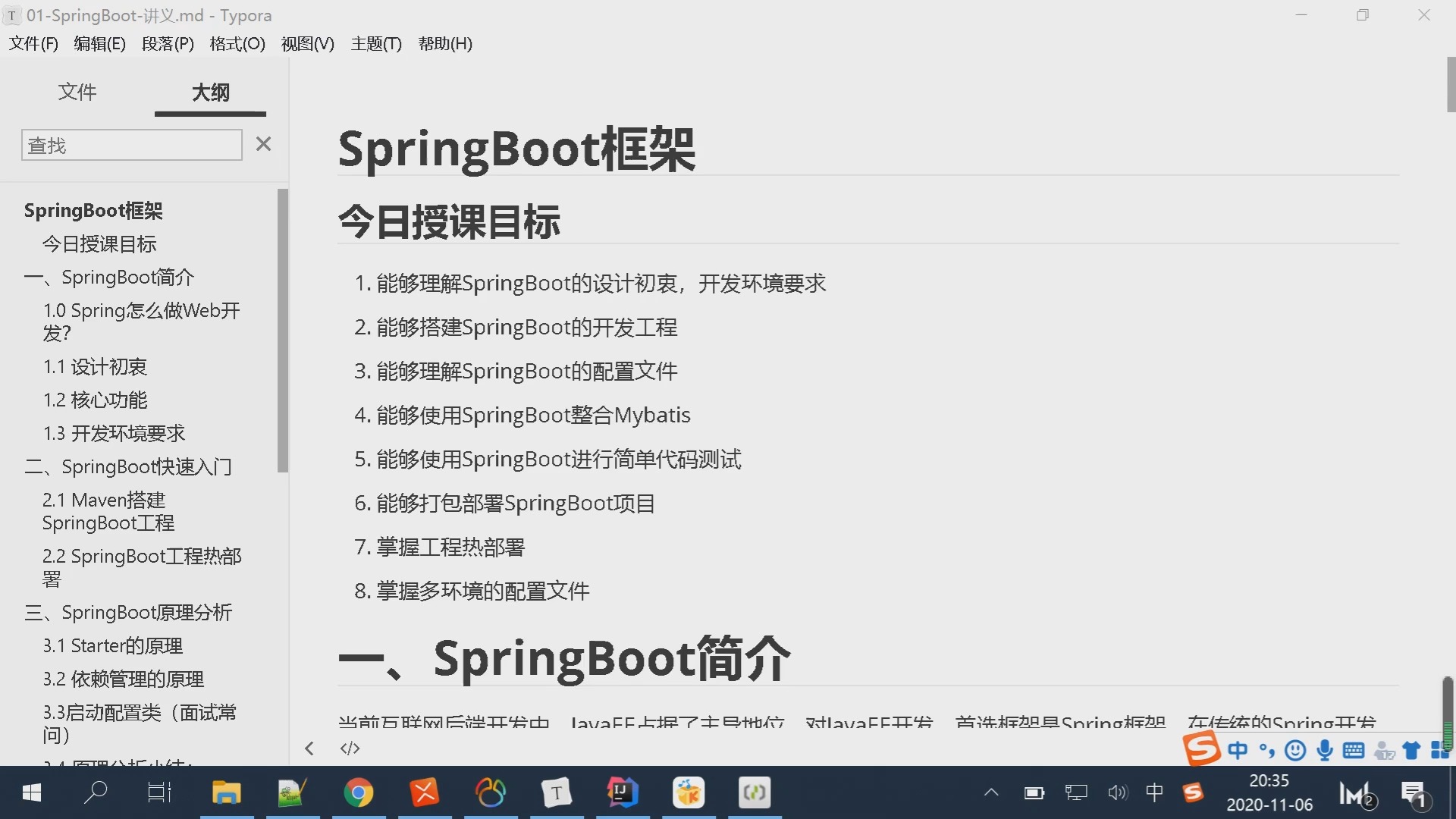The image size is (1456, 819).
Task: Open Google Chrome from taskbar
Action: click(358, 793)
